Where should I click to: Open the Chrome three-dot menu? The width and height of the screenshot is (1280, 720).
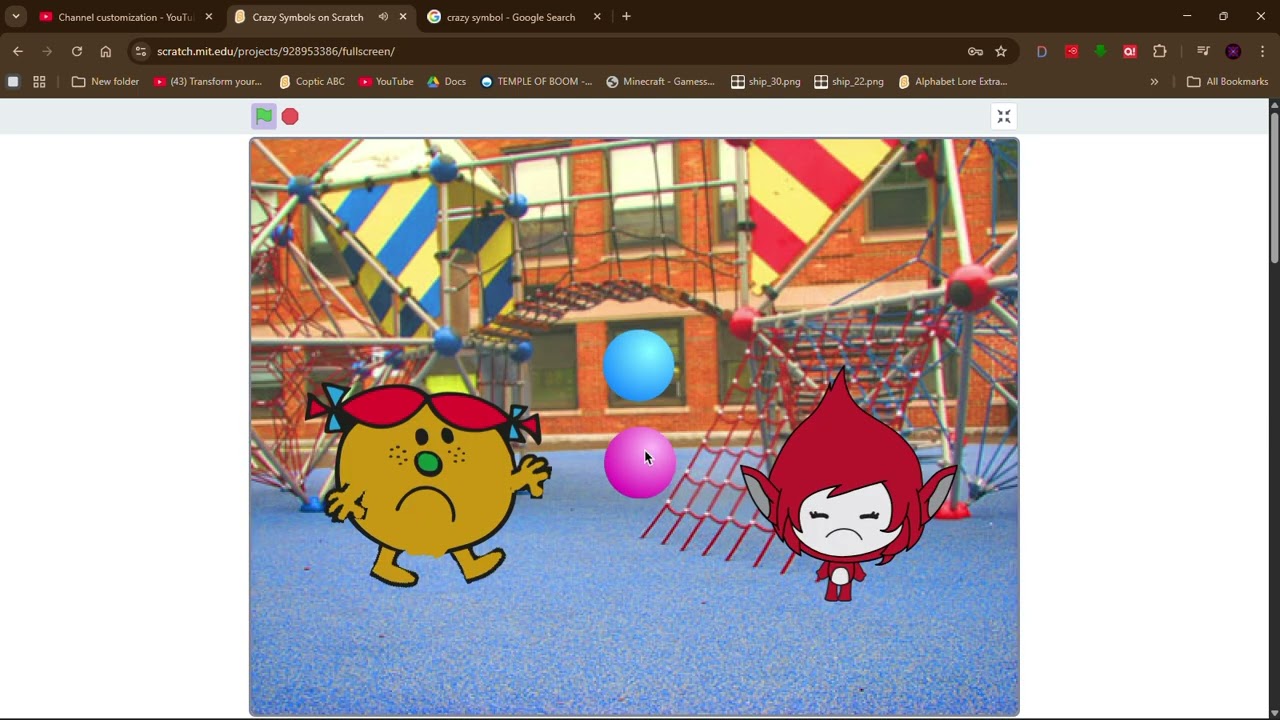(x=1263, y=51)
